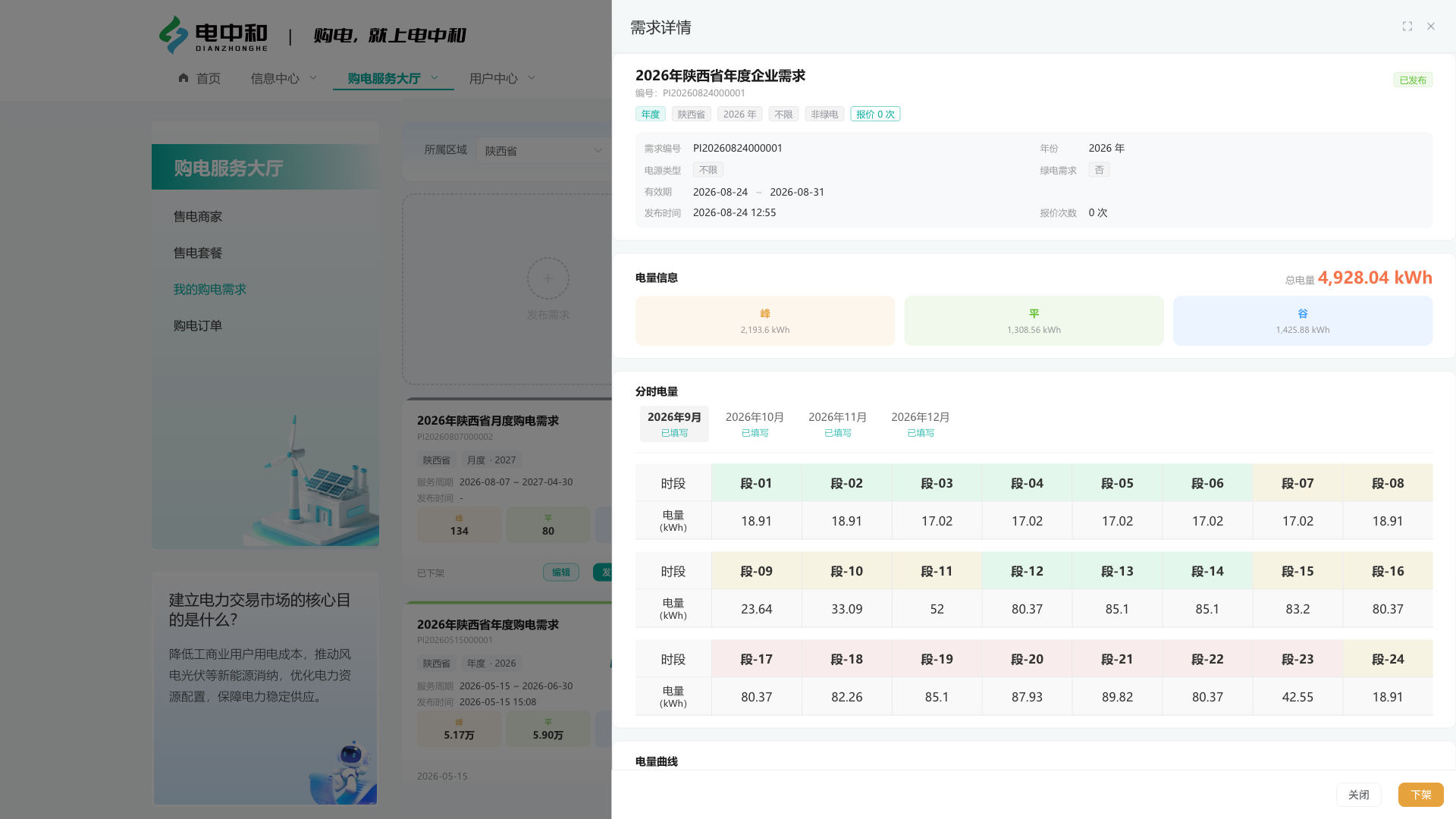Open the 2026年陕西省年度购电需求 card title

click(488, 625)
